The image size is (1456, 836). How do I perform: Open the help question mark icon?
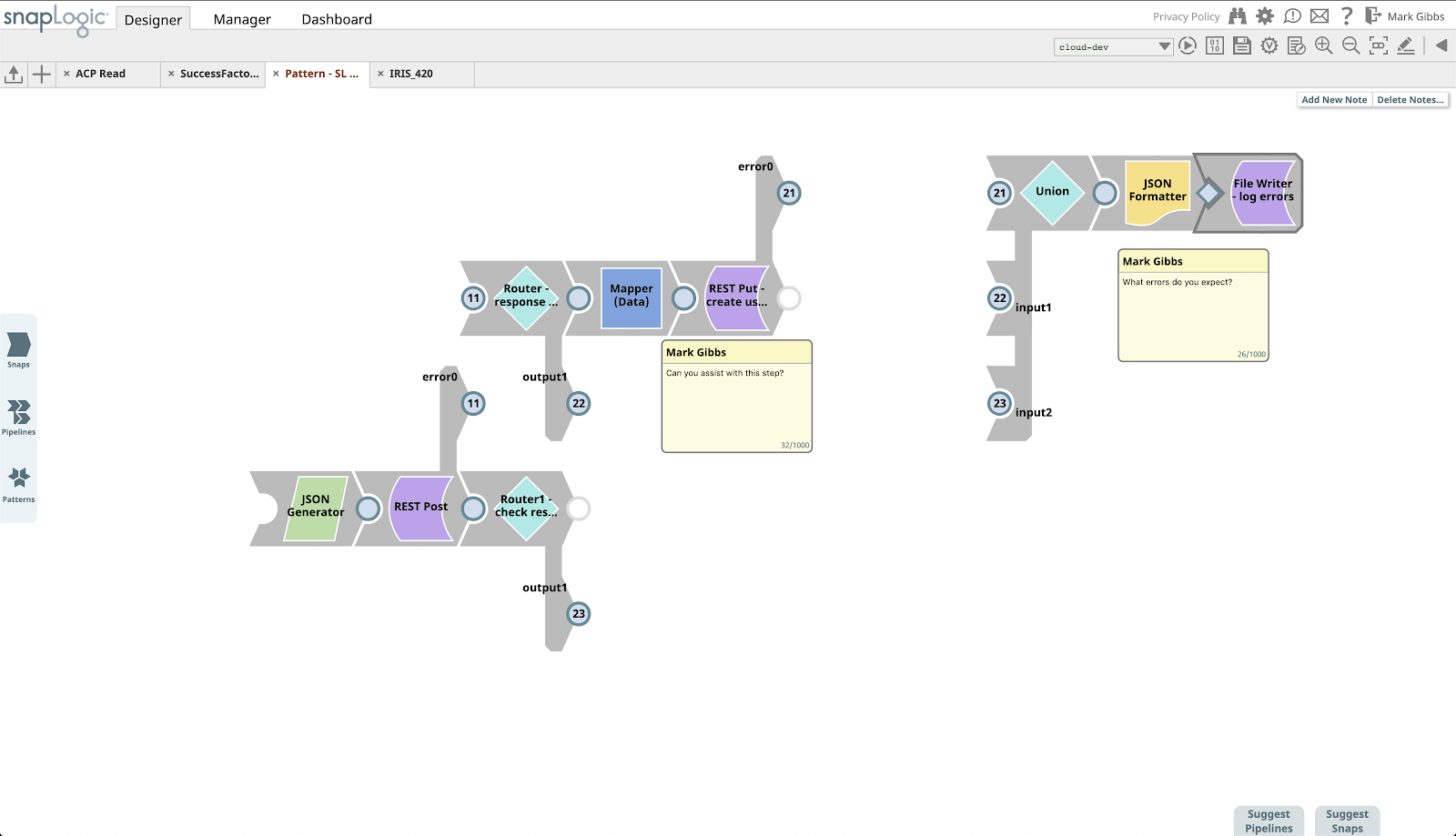tap(1347, 16)
